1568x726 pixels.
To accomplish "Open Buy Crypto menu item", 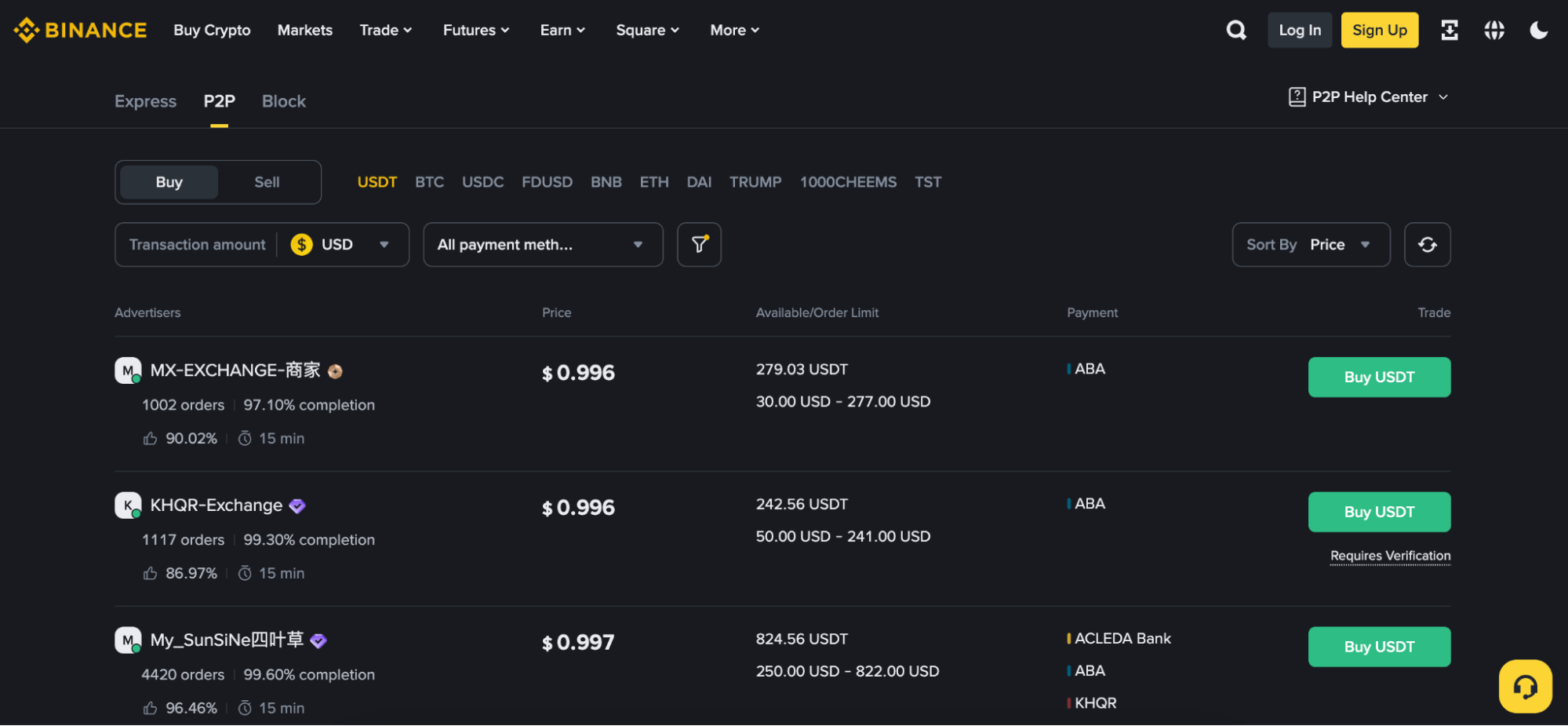I will pyautogui.click(x=212, y=30).
